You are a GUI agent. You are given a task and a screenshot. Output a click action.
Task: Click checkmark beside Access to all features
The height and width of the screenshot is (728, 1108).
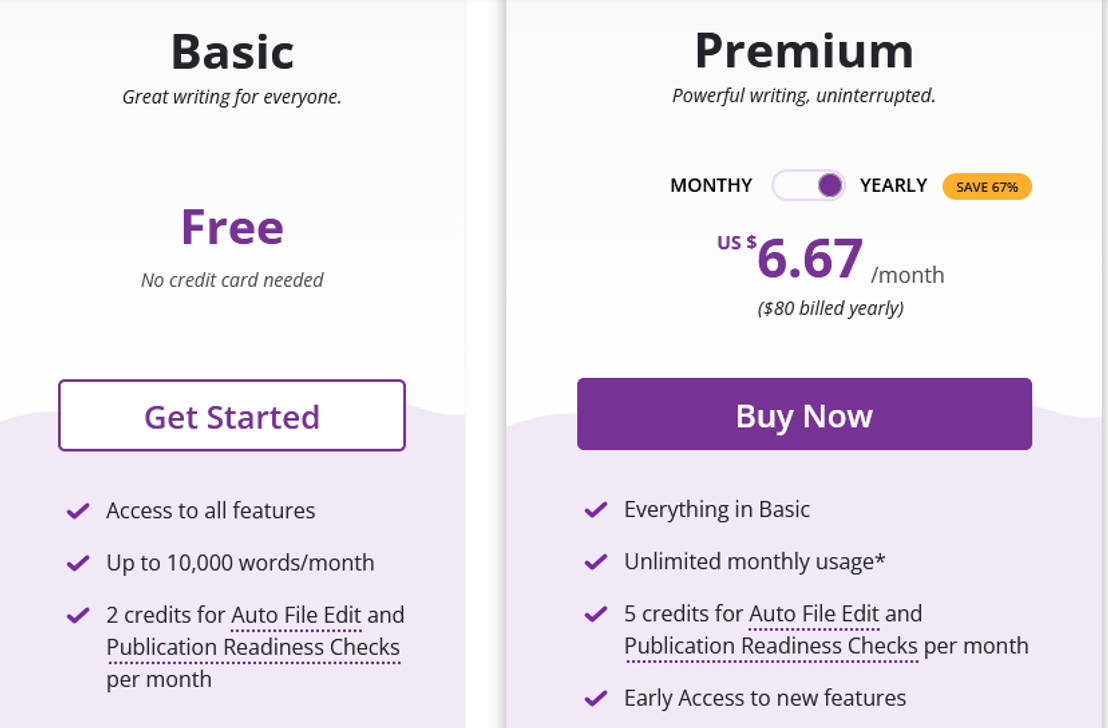coord(78,511)
